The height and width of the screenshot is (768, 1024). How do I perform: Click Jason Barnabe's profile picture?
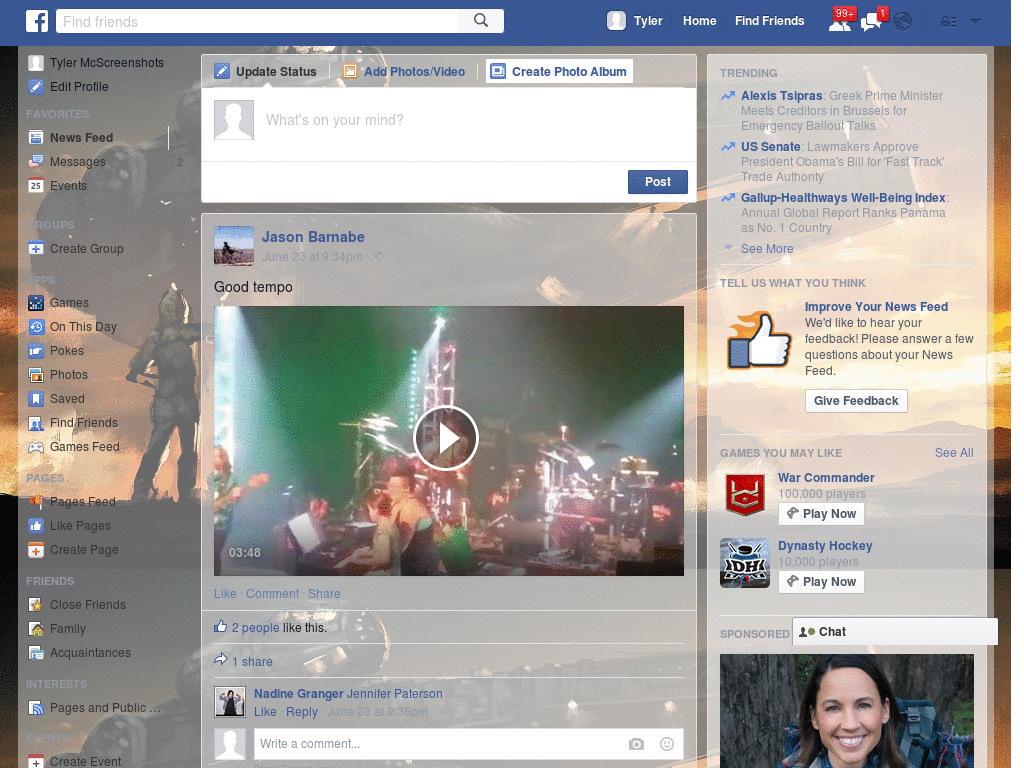[234, 246]
